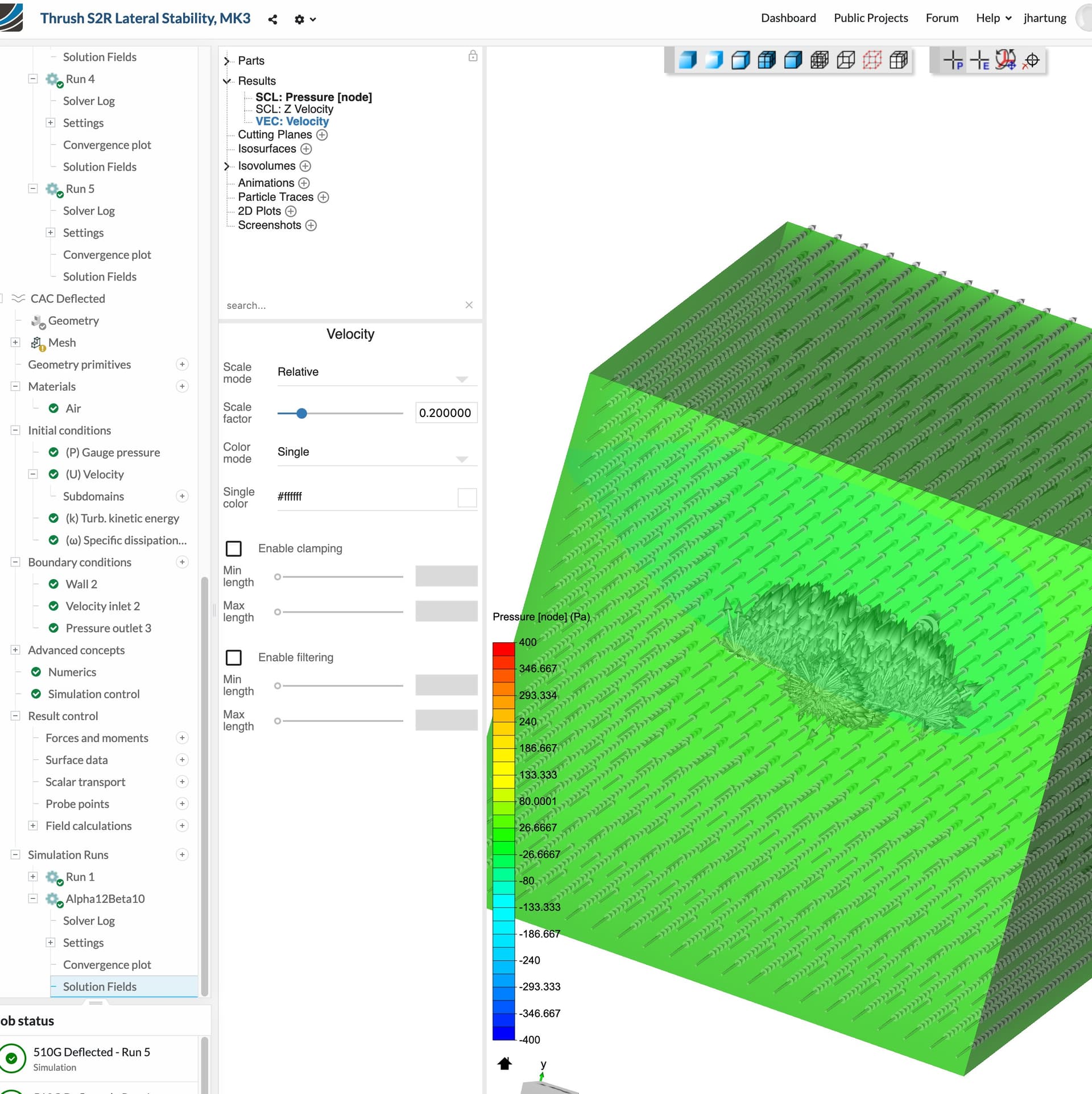Click the rotation center axes icon
This screenshot has width=1092, height=1094.
[x=1006, y=60]
